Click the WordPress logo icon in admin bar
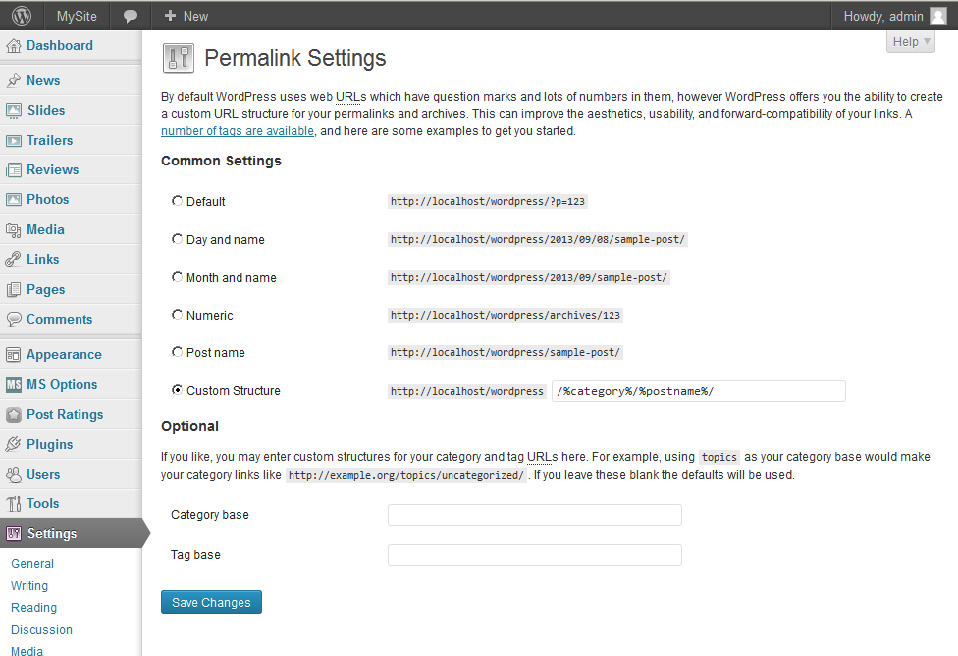This screenshot has width=958, height=656. coord(21,16)
